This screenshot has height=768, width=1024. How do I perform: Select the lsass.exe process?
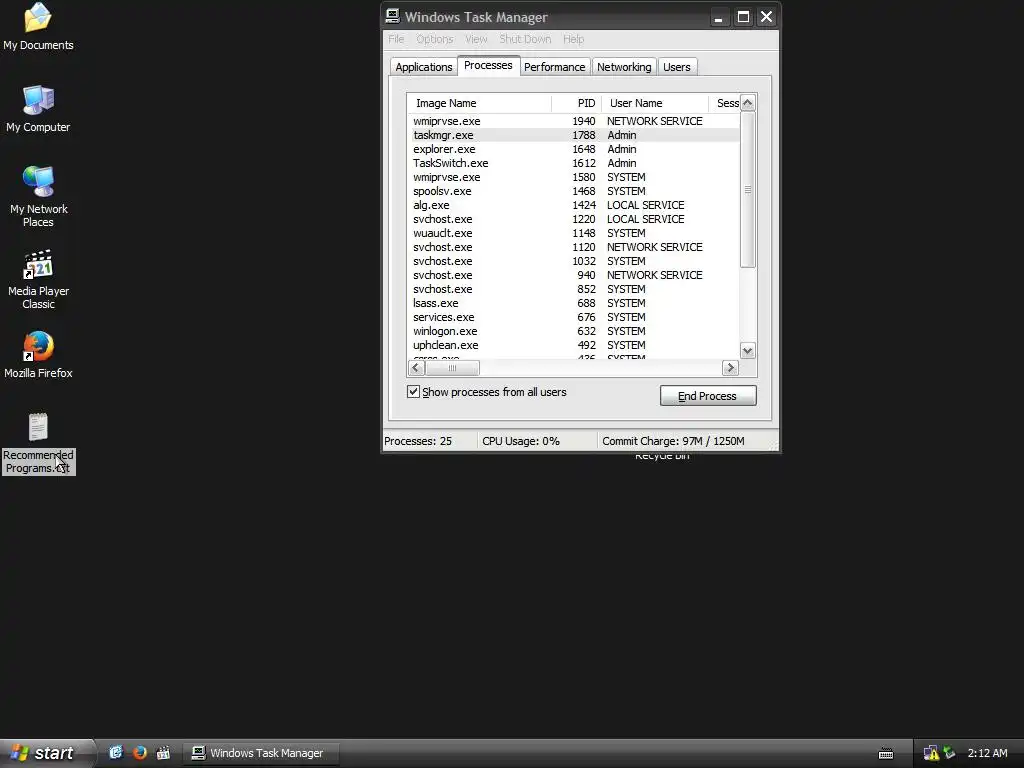(x=574, y=303)
